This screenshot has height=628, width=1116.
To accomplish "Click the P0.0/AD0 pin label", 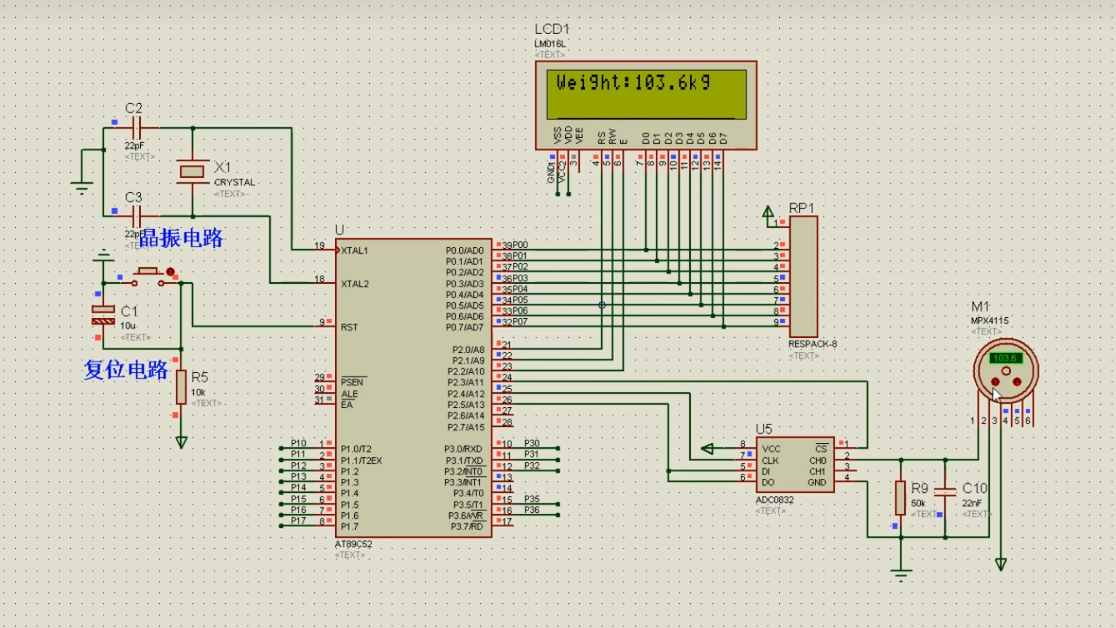I will click(465, 251).
